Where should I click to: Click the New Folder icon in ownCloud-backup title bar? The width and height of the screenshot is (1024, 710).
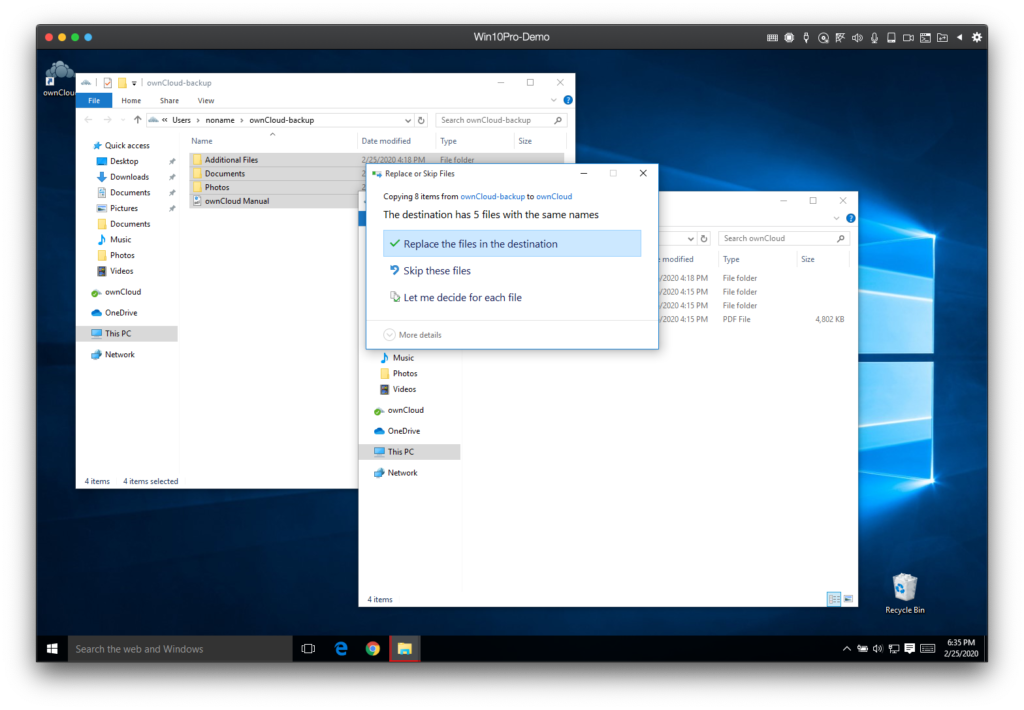[x=122, y=83]
